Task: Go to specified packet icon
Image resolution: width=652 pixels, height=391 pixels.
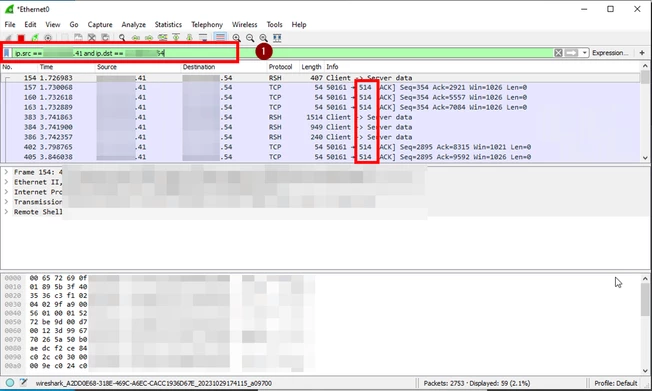Action: click(x=163, y=38)
